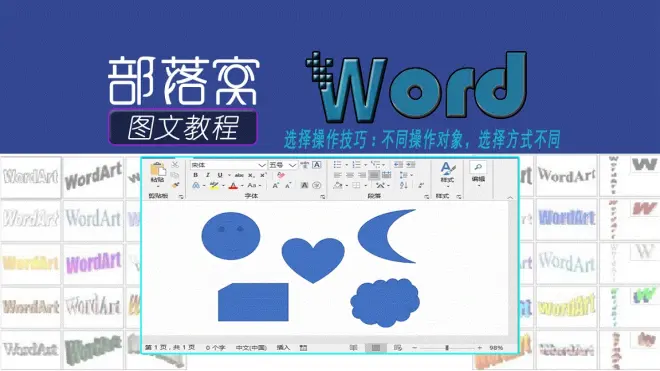Screen dimensions: 660x371
Task: Click the Format Painter brush icon
Action: [176, 185]
